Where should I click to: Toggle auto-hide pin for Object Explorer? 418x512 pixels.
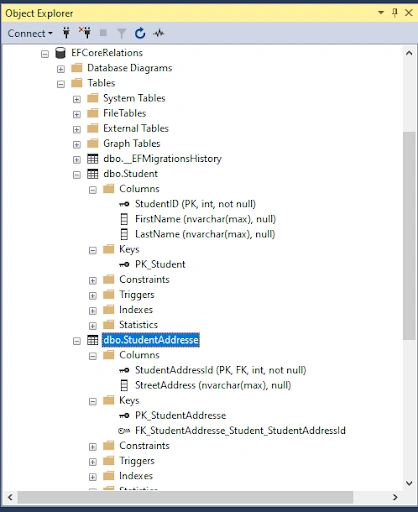click(395, 13)
